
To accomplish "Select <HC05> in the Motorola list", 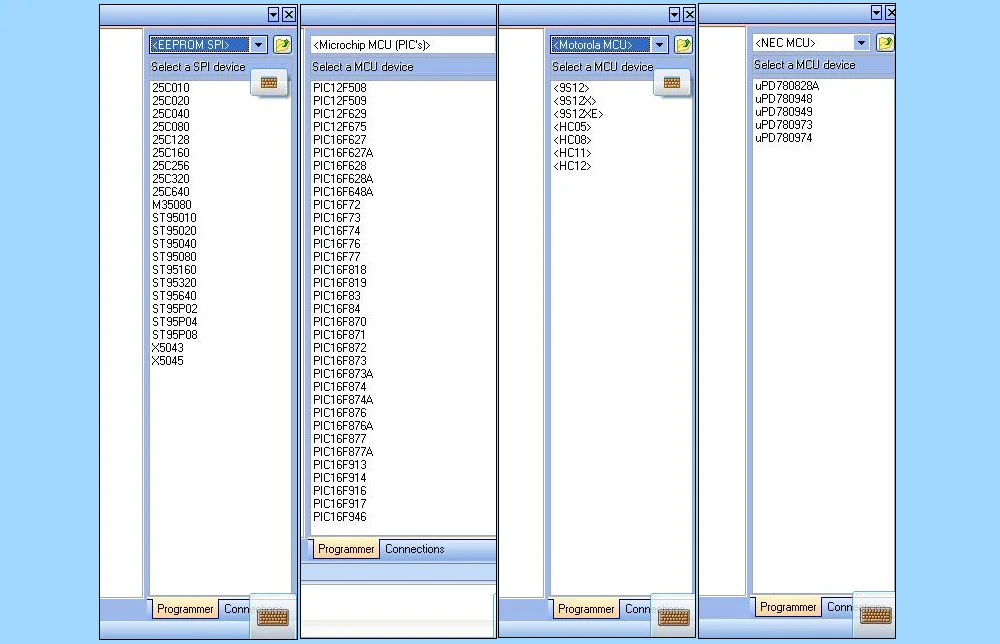I will (x=572, y=127).
